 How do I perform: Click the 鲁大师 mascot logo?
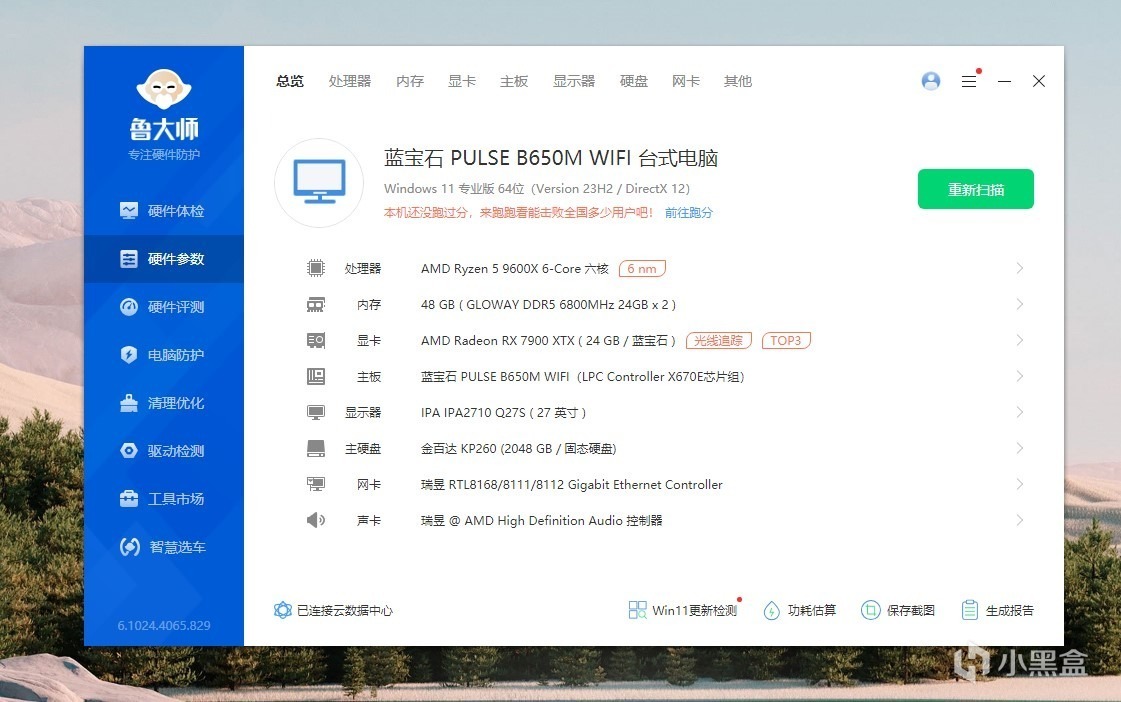click(164, 89)
